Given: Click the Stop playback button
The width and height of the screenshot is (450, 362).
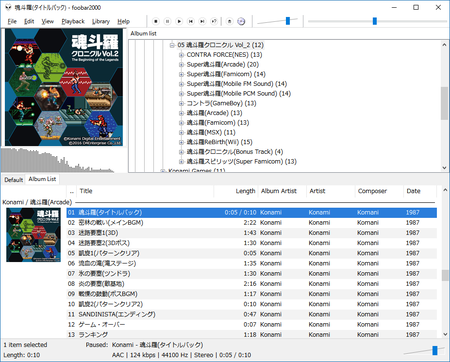Looking at the screenshot, I should click(x=156, y=21).
